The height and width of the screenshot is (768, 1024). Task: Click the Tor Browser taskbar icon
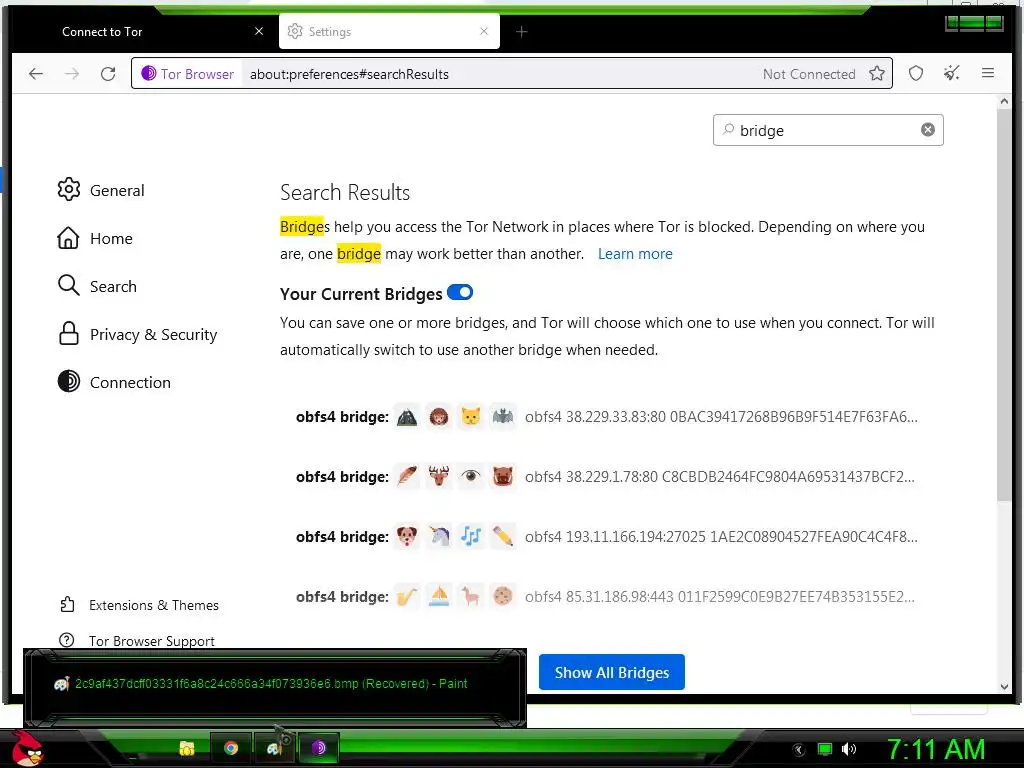(x=319, y=748)
